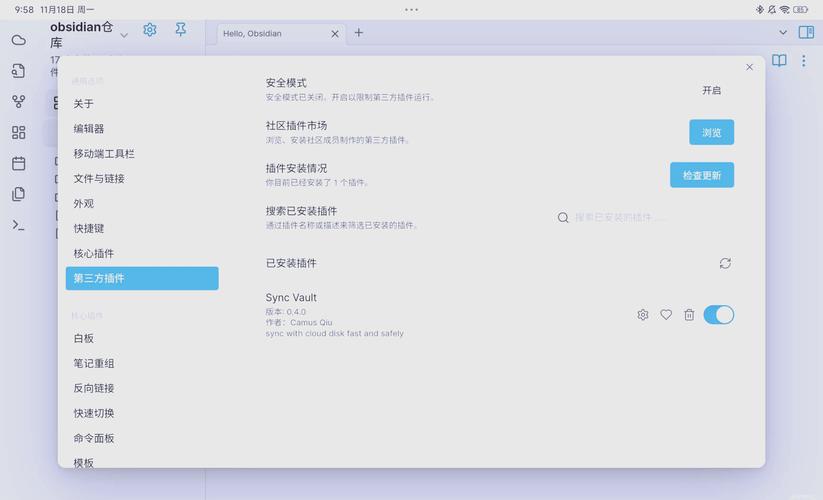Toggle the Sync Vault plugin switch
Screen dimensions: 823x500
coord(719,315)
